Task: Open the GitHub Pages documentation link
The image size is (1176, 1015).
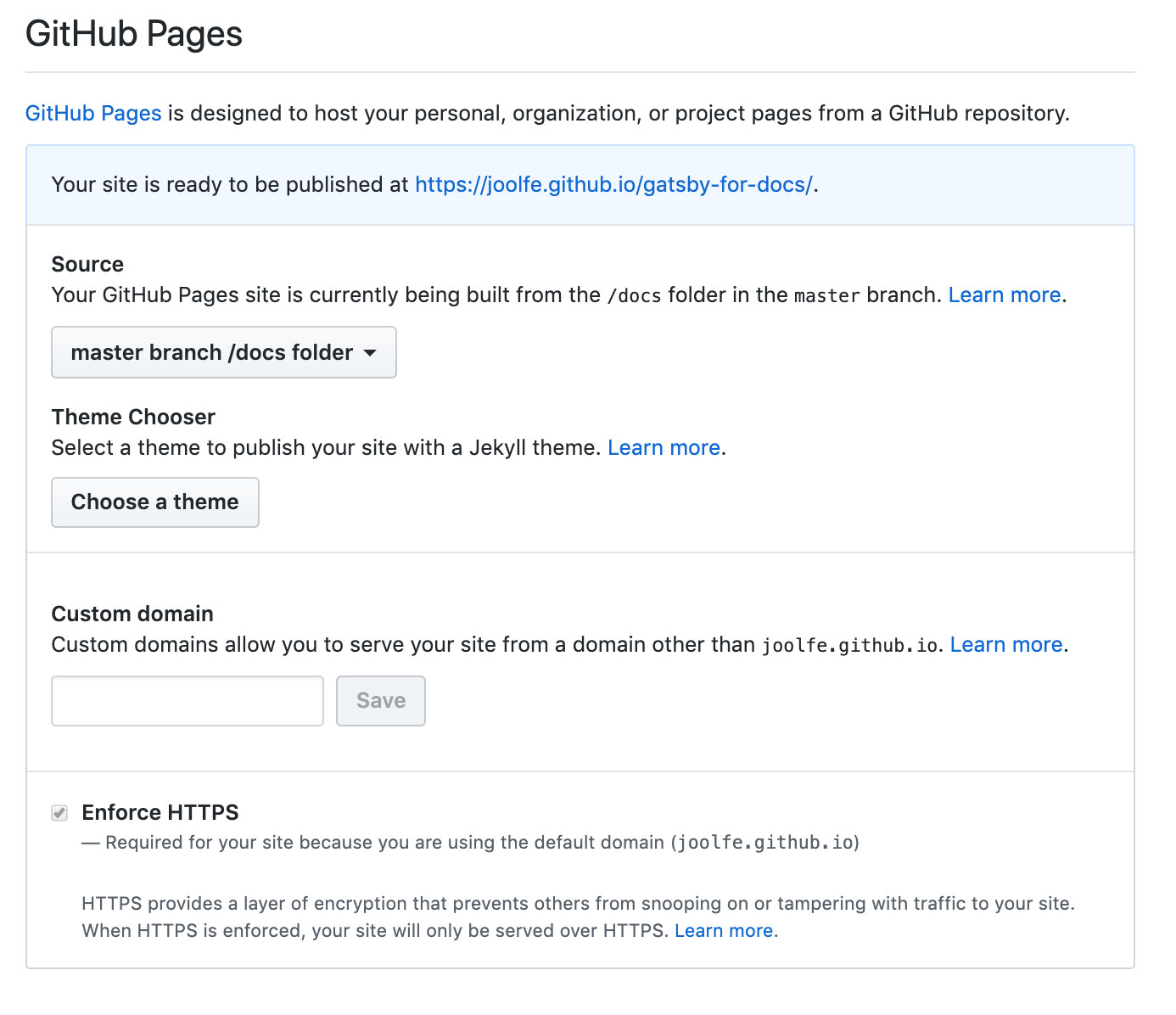Action: [93, 113]
